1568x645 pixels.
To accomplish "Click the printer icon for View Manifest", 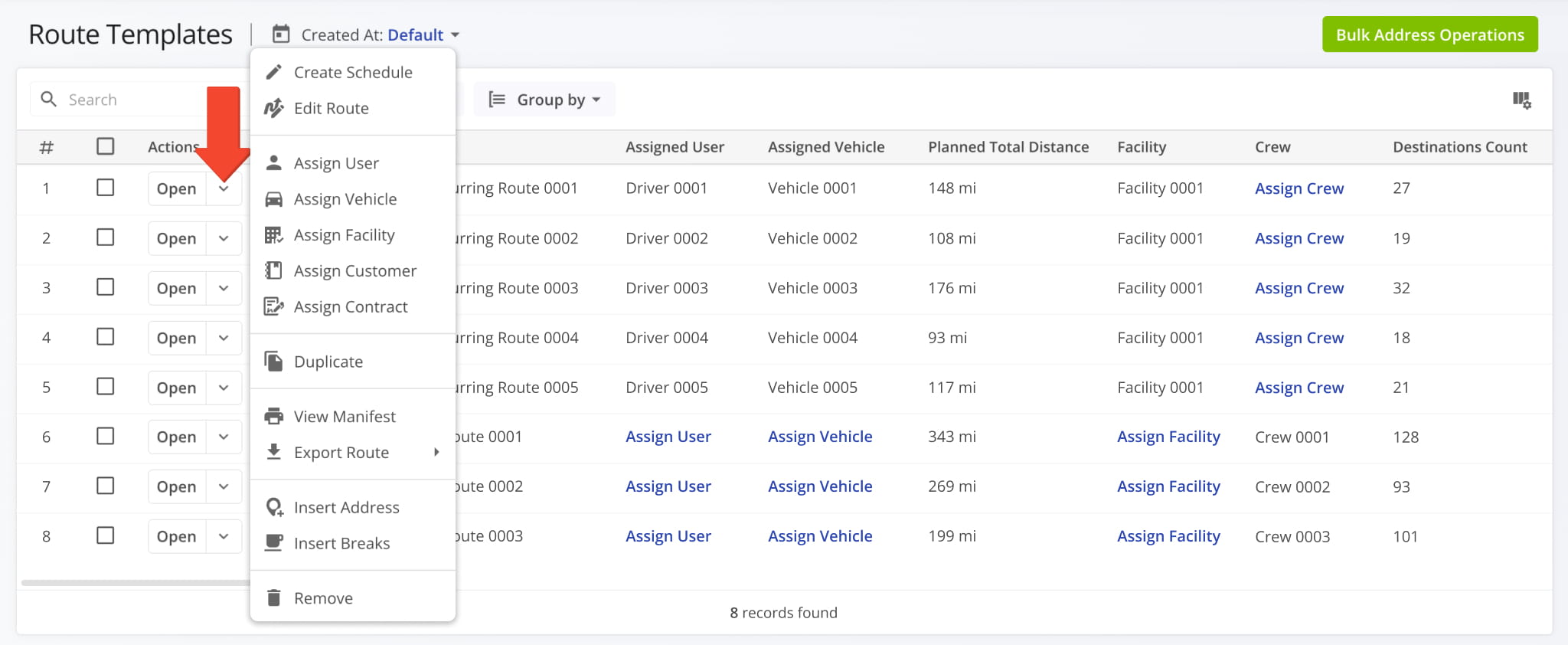I will 273,416.
